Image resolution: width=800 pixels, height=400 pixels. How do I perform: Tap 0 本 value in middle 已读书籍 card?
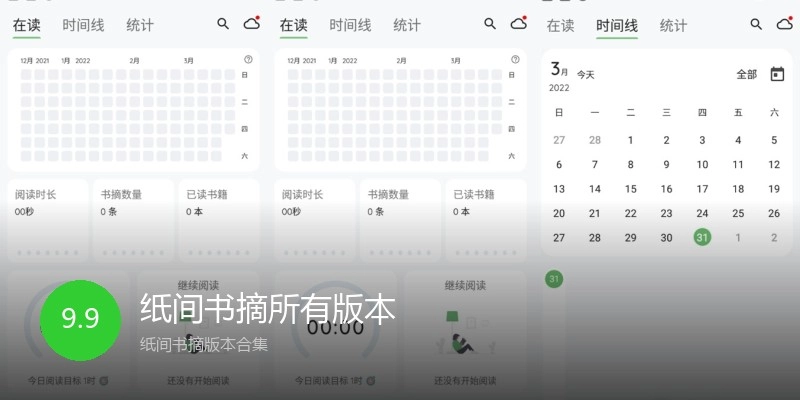461,211
